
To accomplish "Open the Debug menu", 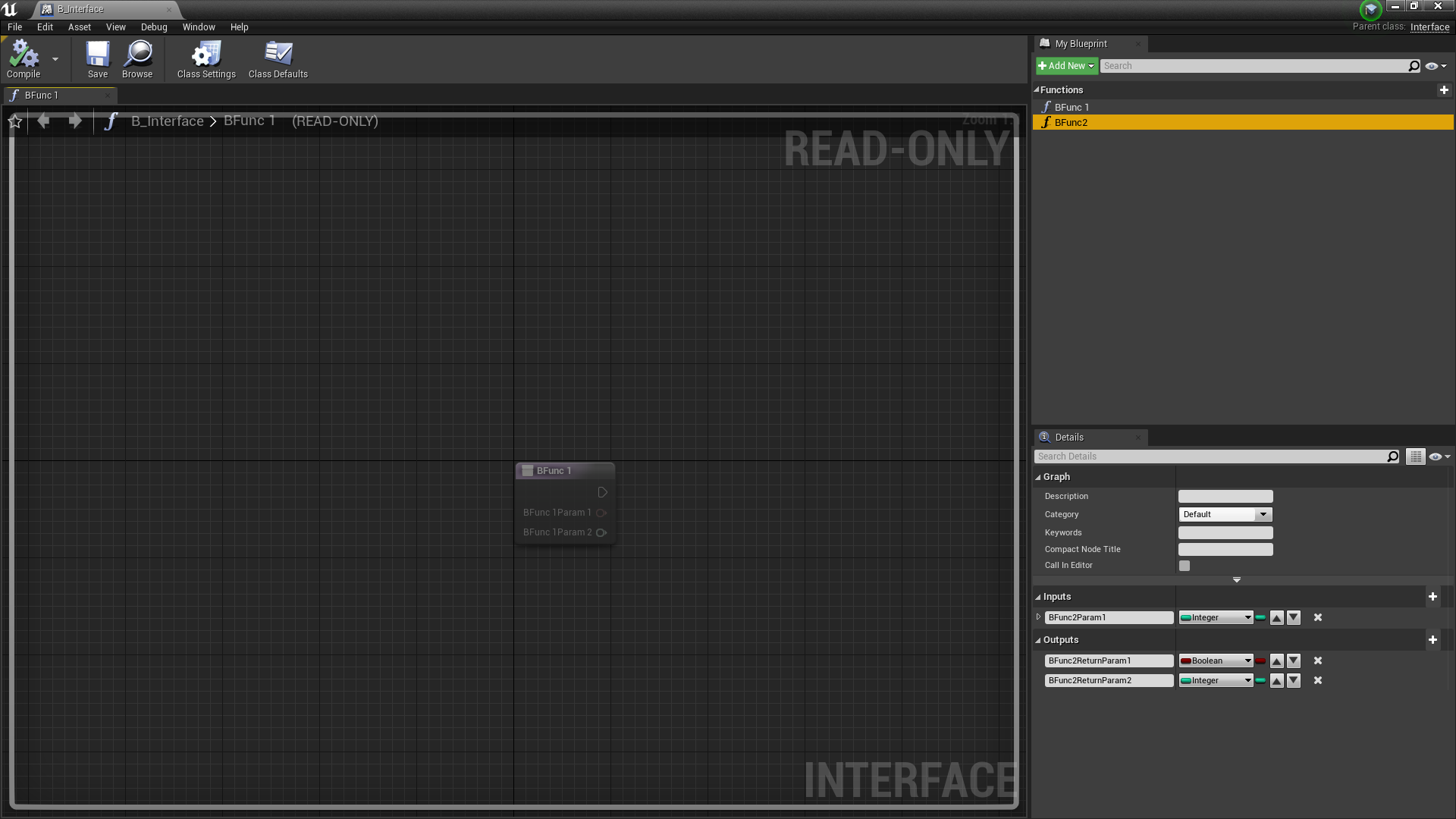I will 154,27.
